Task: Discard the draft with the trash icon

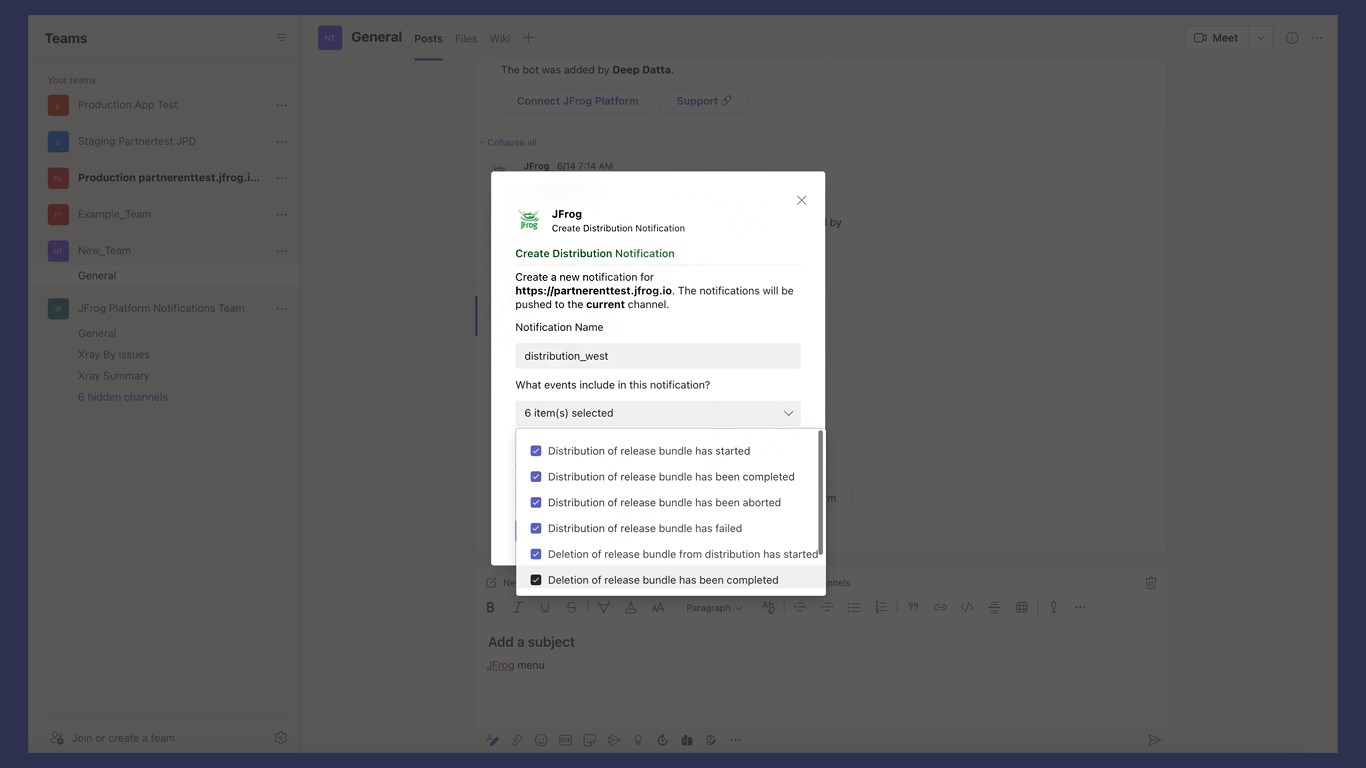Action: coord(1151,582)
